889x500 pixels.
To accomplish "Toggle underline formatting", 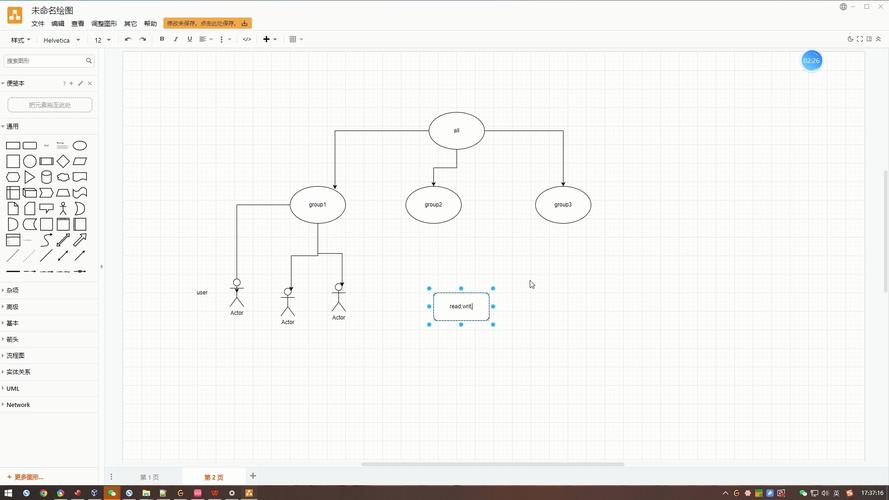I will click(189, 39).
